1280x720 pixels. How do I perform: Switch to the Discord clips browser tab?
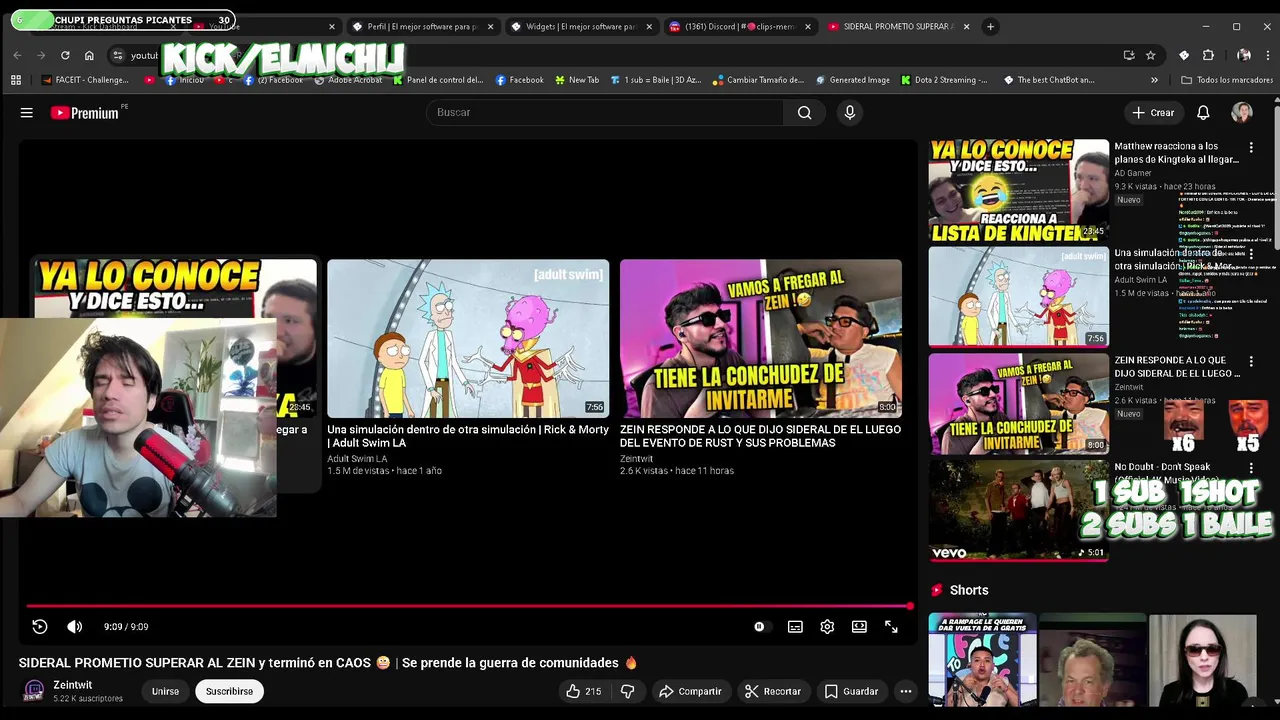(x=740, y=27)
